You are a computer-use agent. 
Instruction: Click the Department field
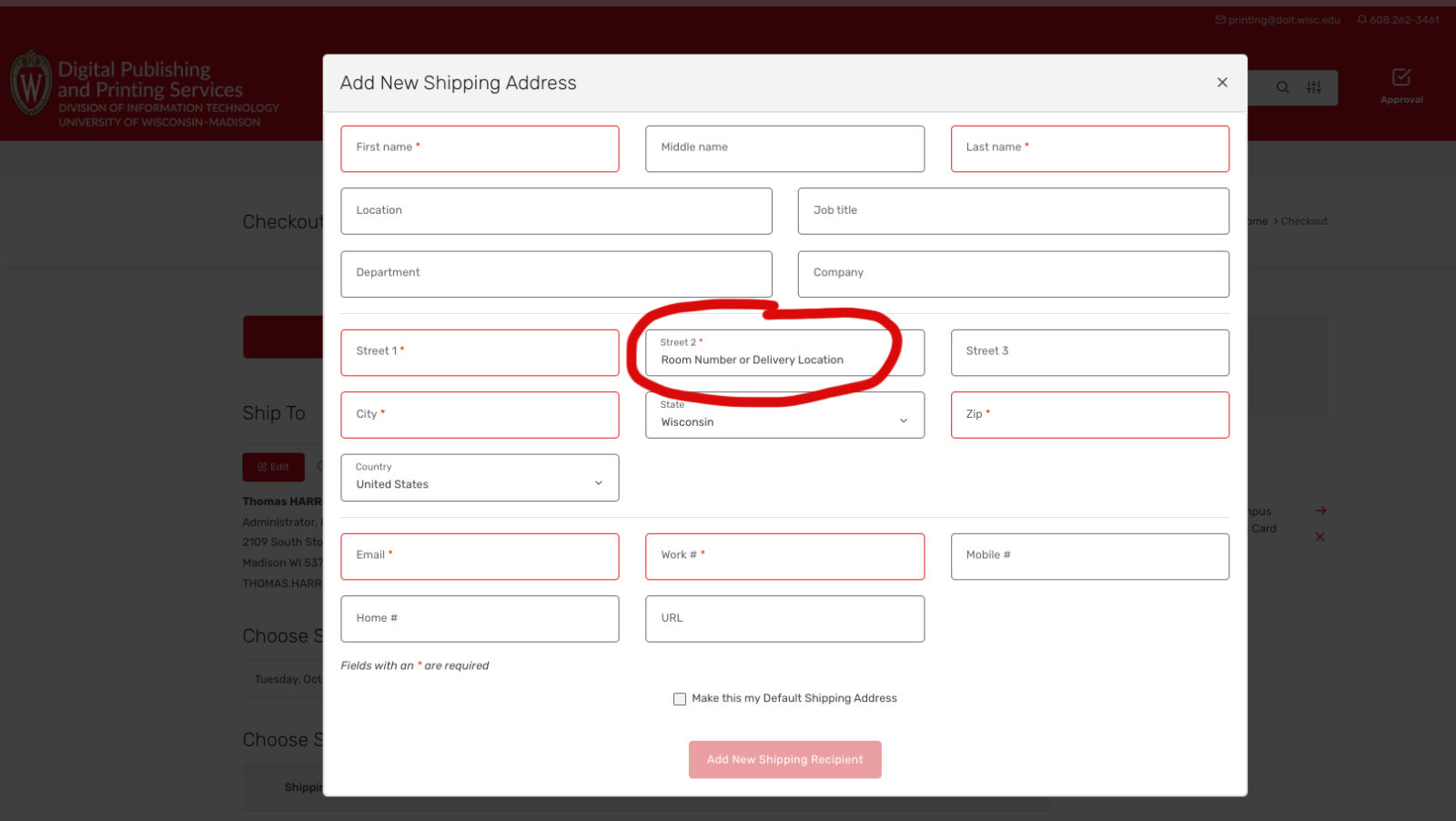(556, 274)
